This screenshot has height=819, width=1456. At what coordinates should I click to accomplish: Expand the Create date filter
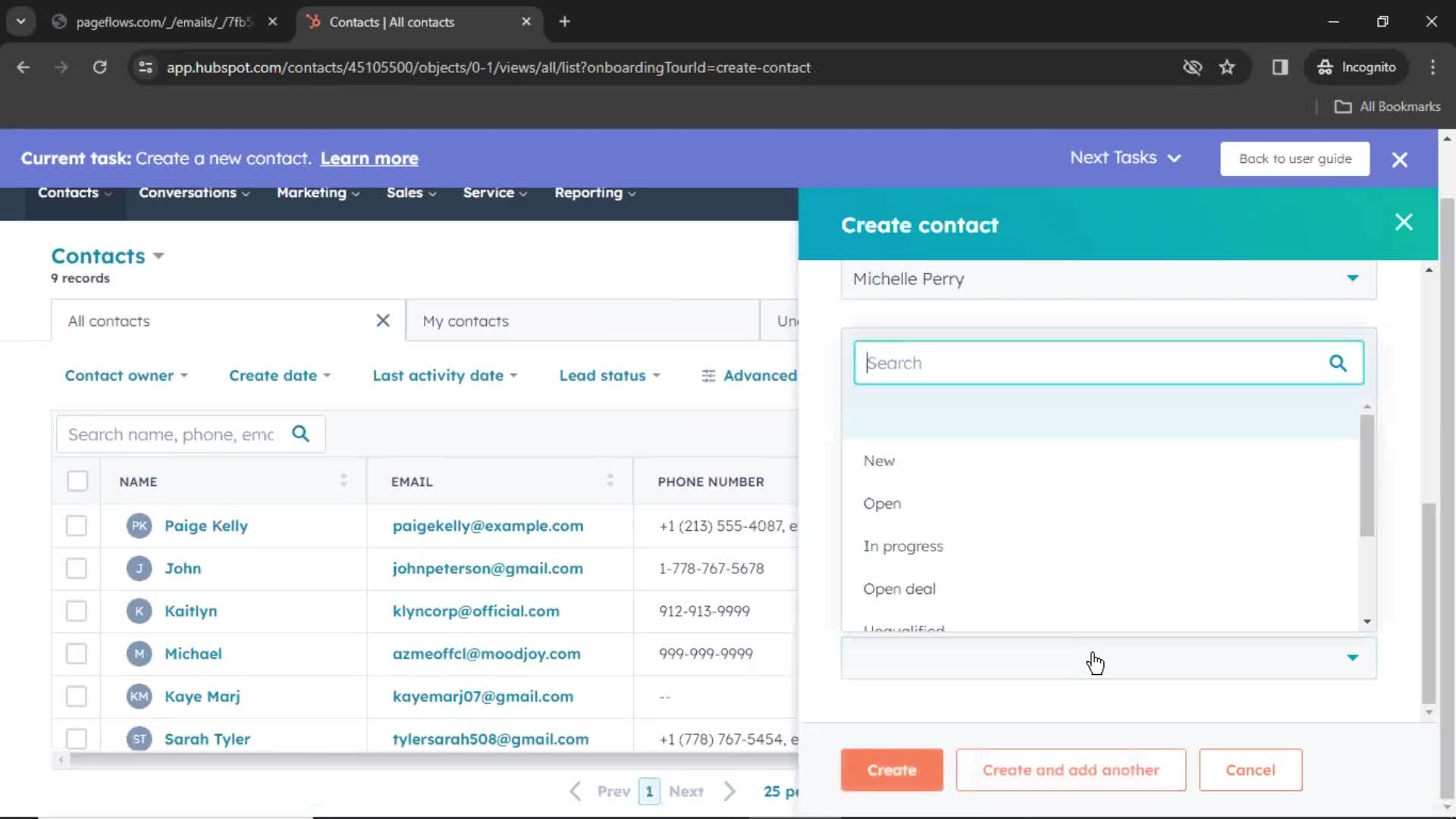[x=280, y=376]
